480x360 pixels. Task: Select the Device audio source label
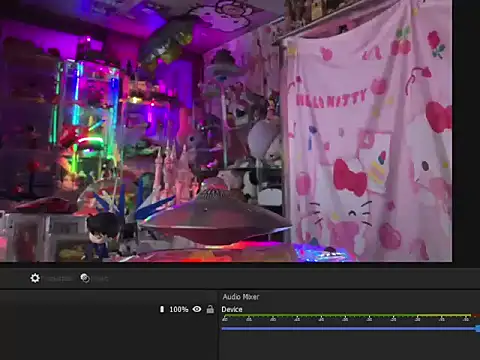232,309
